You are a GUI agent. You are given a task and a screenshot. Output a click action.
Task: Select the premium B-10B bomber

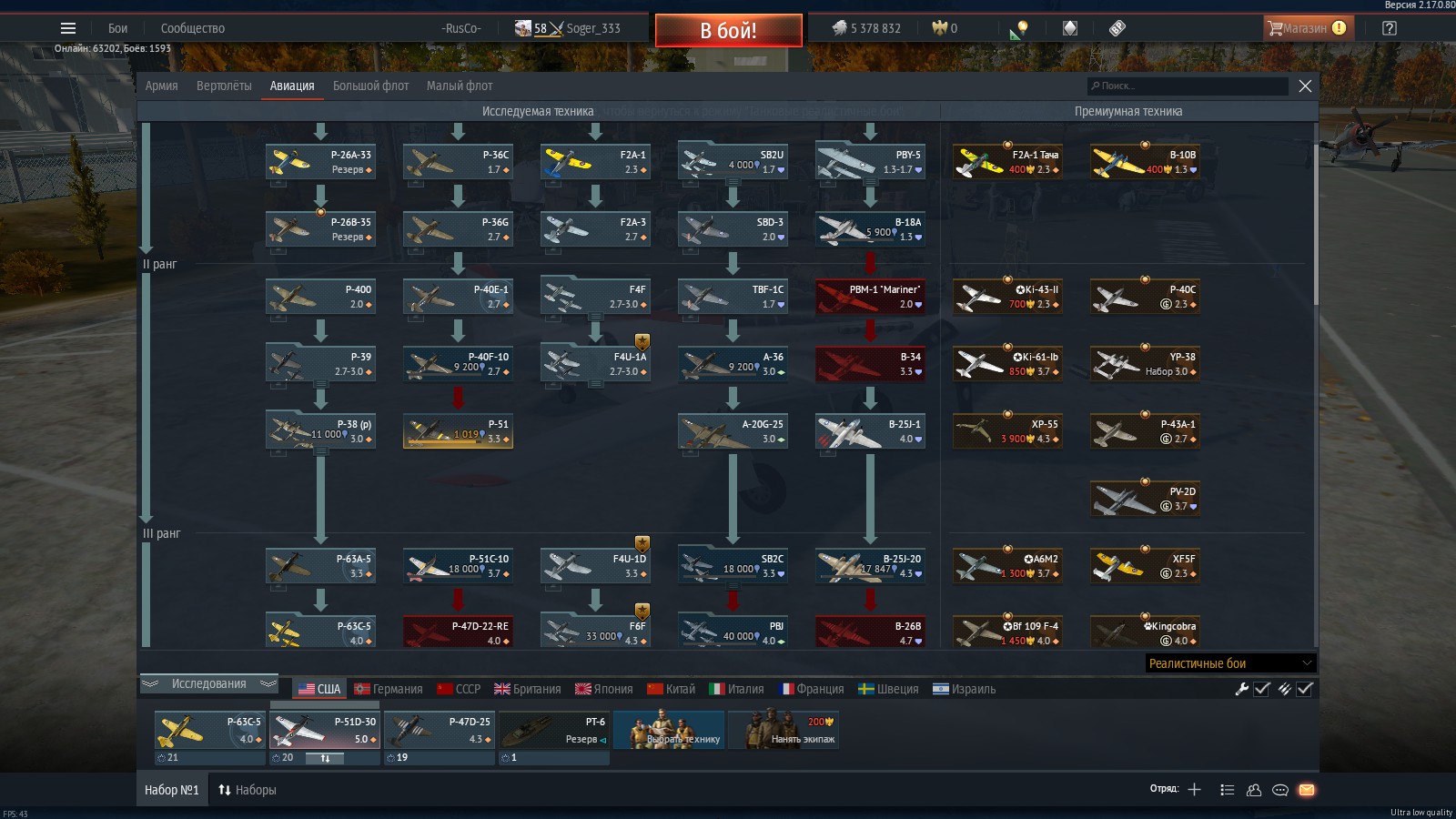click(1145, 161)
